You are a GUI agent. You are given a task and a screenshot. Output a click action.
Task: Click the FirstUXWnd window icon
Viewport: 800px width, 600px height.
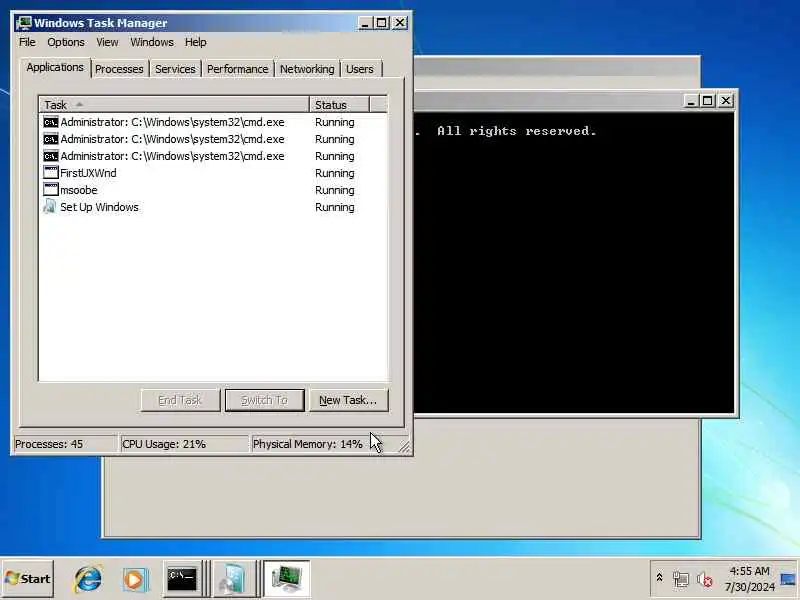click(51, 172)
